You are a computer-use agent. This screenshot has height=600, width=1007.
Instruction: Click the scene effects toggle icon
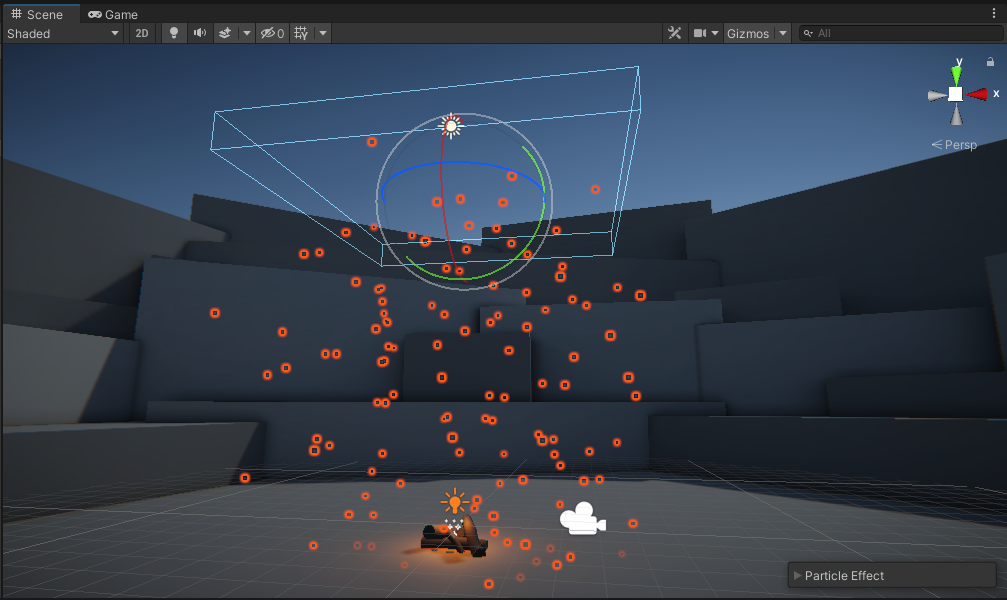pyautogui.click(x=226, y=33)
